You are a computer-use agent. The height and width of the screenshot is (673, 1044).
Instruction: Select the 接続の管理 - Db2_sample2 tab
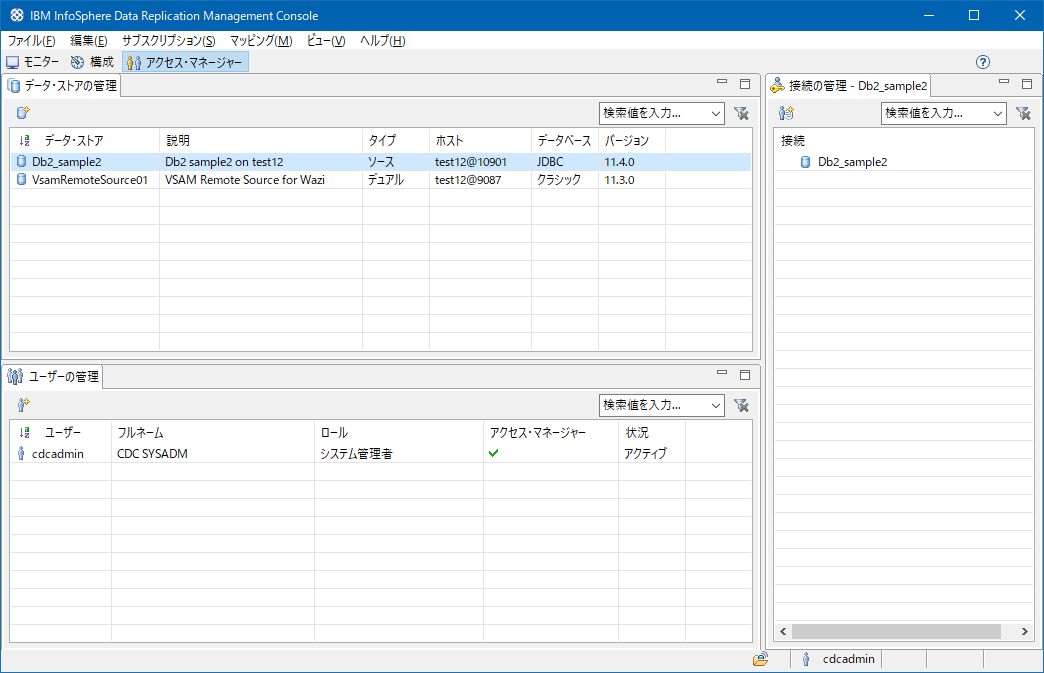[x=849, y=85]
